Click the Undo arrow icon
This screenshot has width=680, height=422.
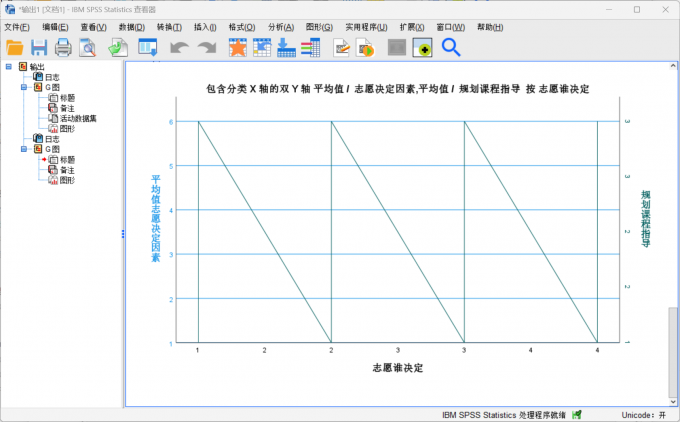[x=179, y=47]
